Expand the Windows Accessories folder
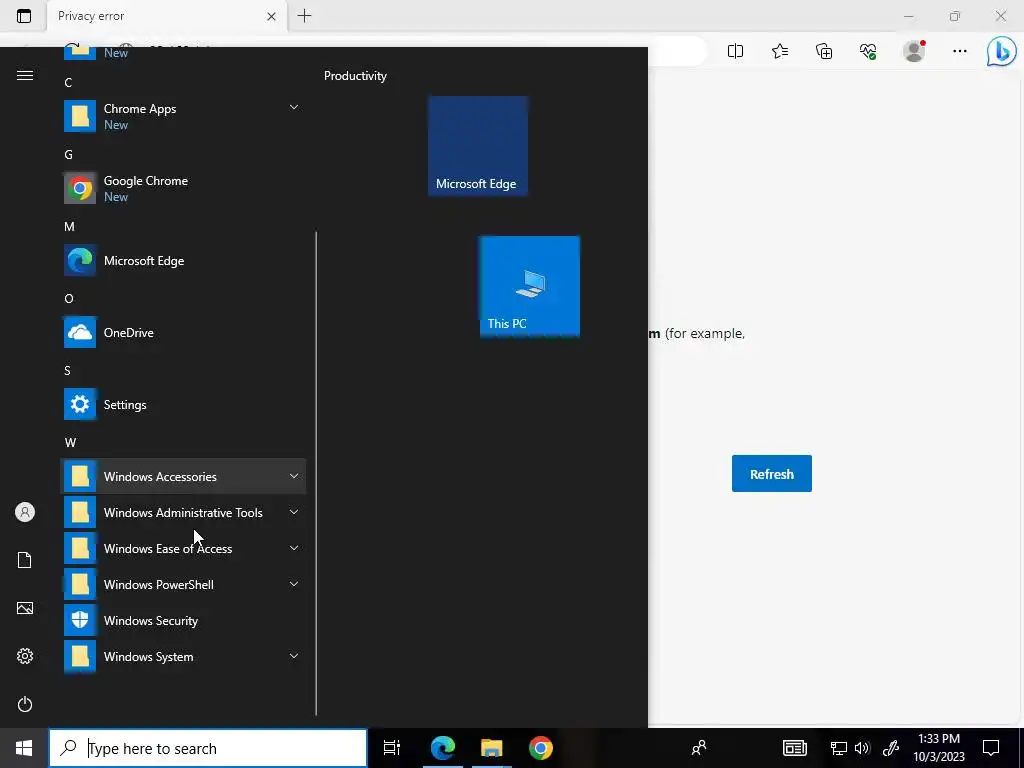The width and height of the screenshot is (1024, 768). (x=184, y=476)
